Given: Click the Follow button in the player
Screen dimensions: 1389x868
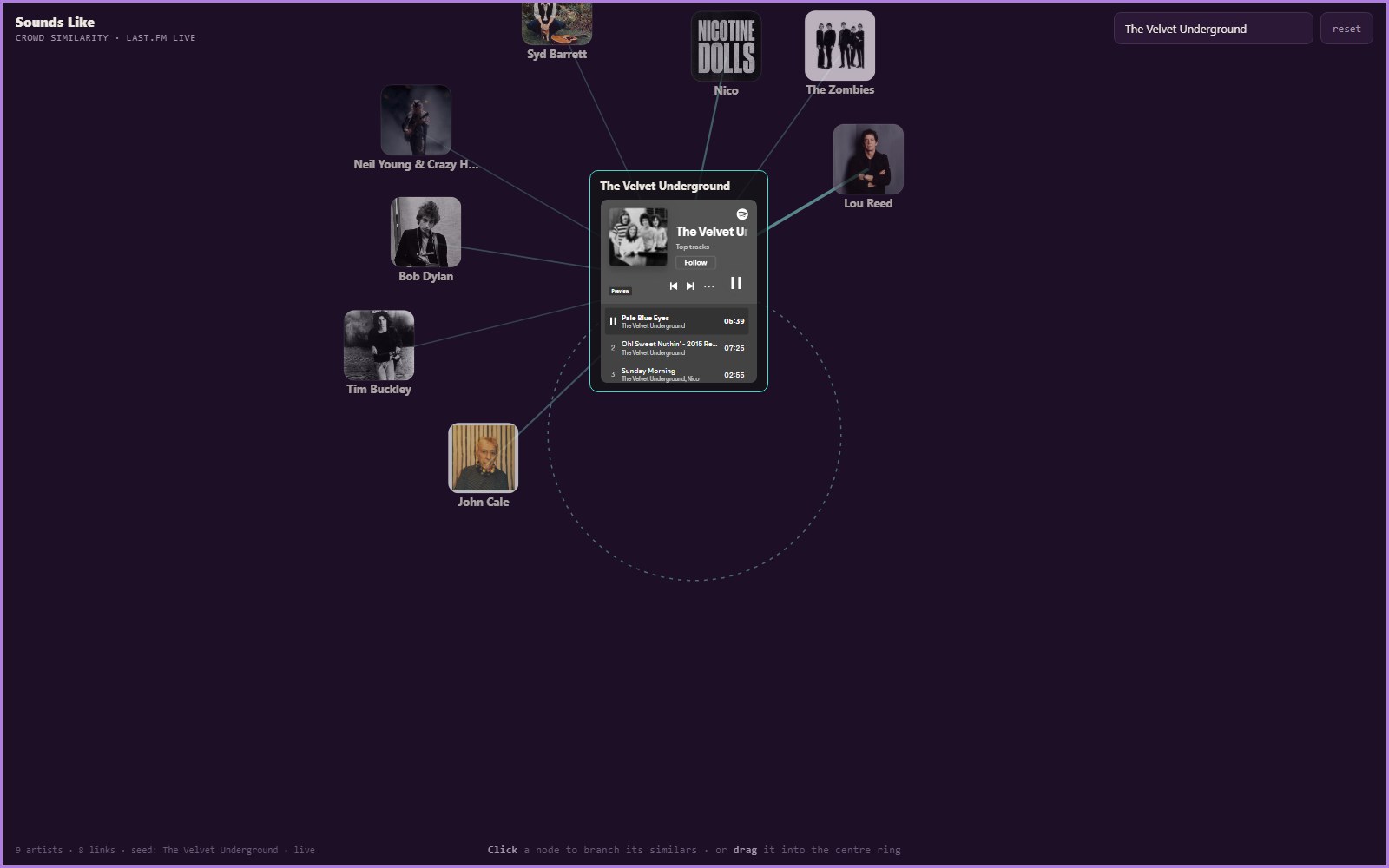Looking at the screenshot, I should 695,262.
